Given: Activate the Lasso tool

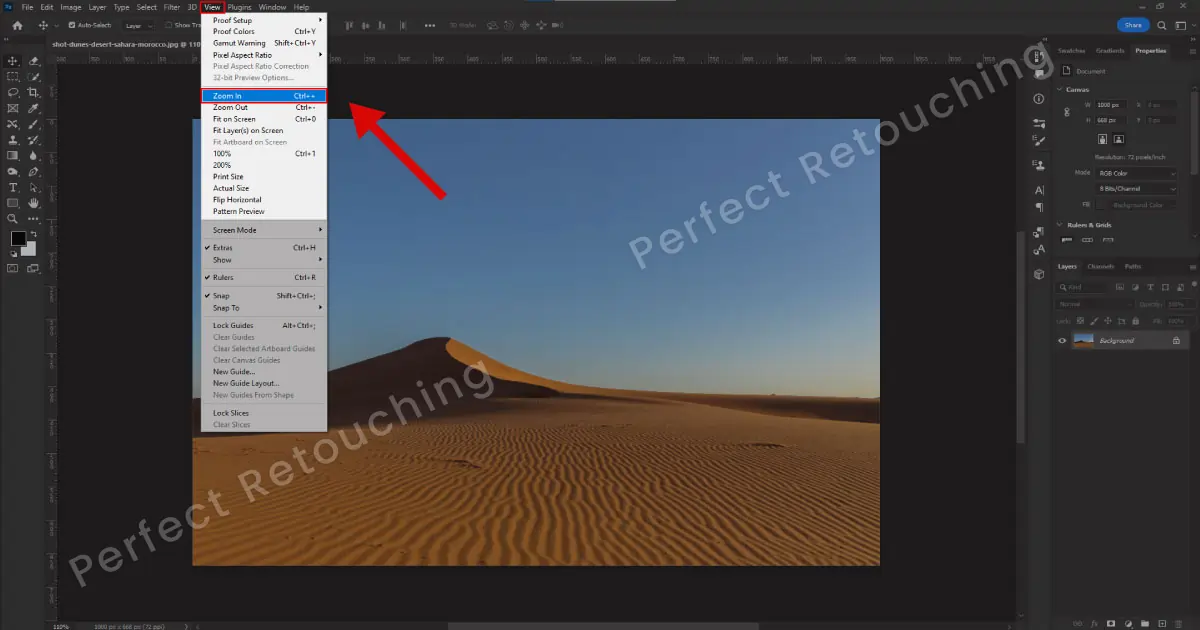Looking at the screenshot, I should click(13, 91).
